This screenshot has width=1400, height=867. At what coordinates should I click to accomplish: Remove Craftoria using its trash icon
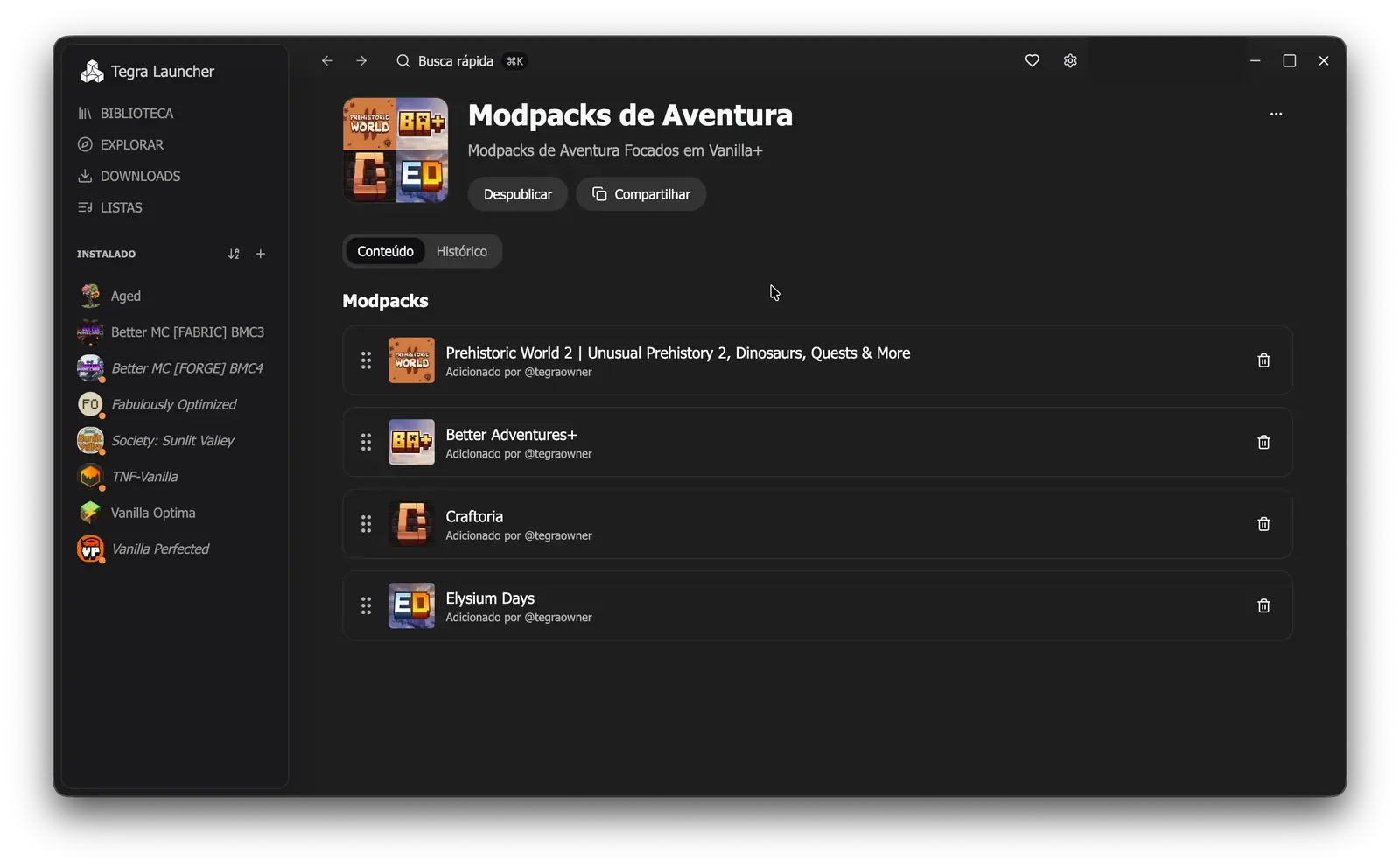1263,524
